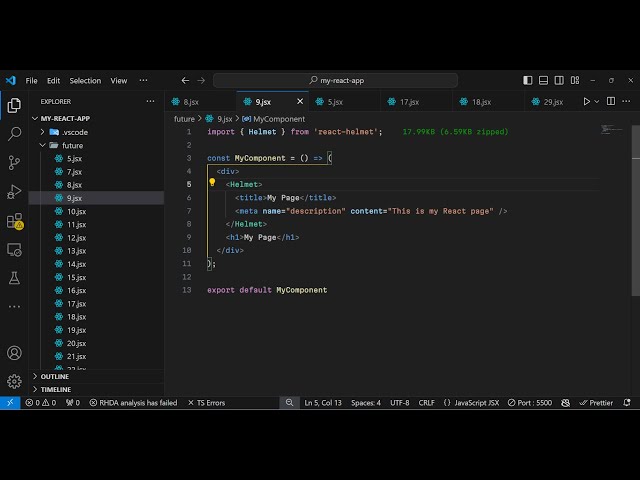
Task: Open the Manage gear settings
Action: pos(14,381)
